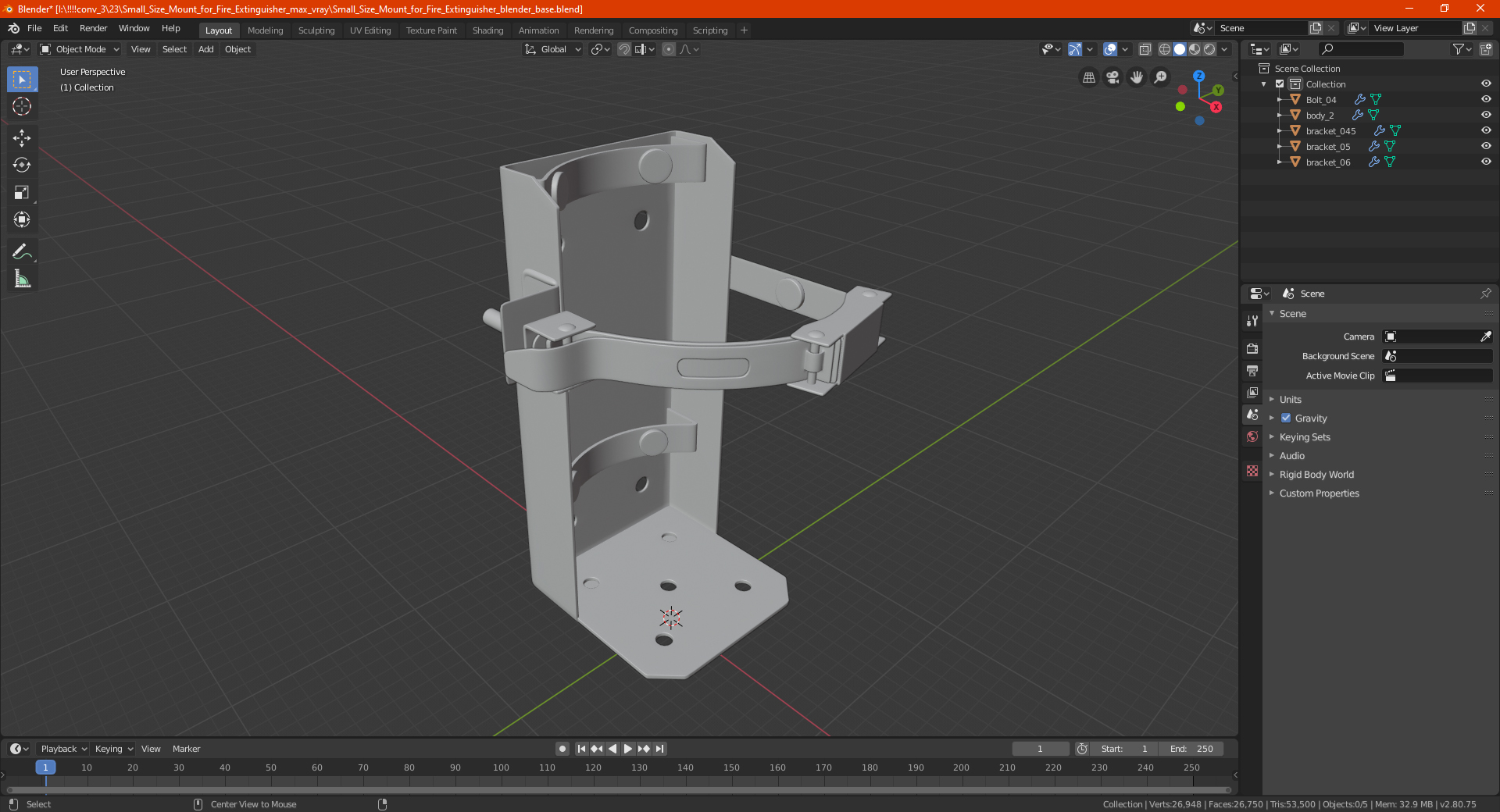Click the Active Movie Clip field

click(x=1437, y=376)
